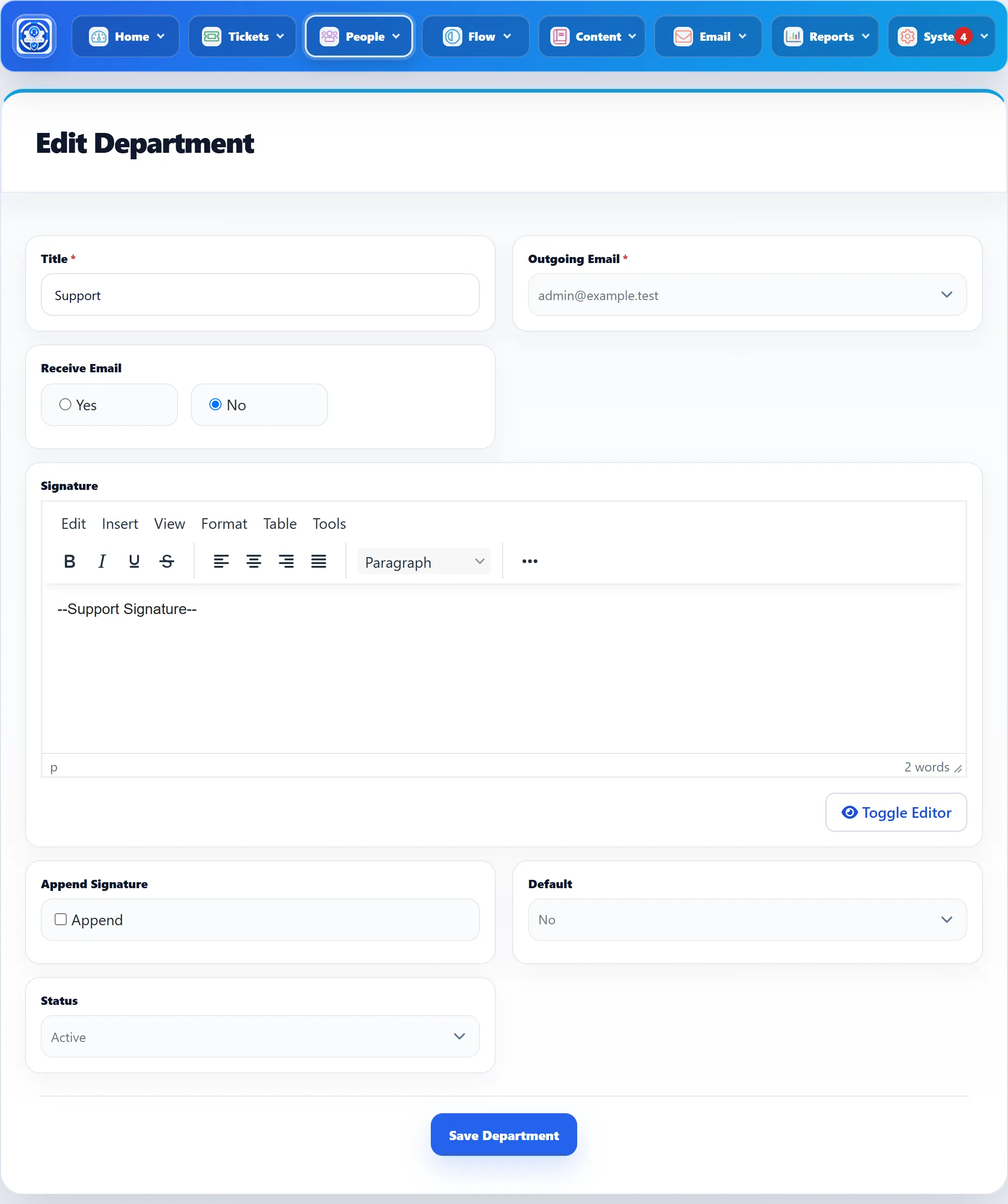
Task: Click the System notification badge 4
Action: [x=963, y=37]
